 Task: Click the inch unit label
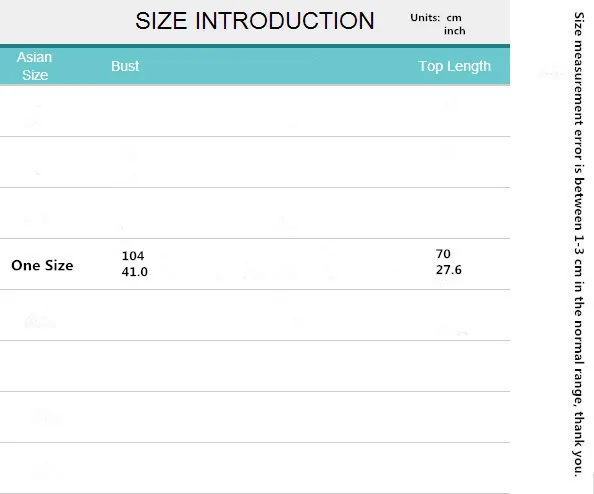click(455, 31)
